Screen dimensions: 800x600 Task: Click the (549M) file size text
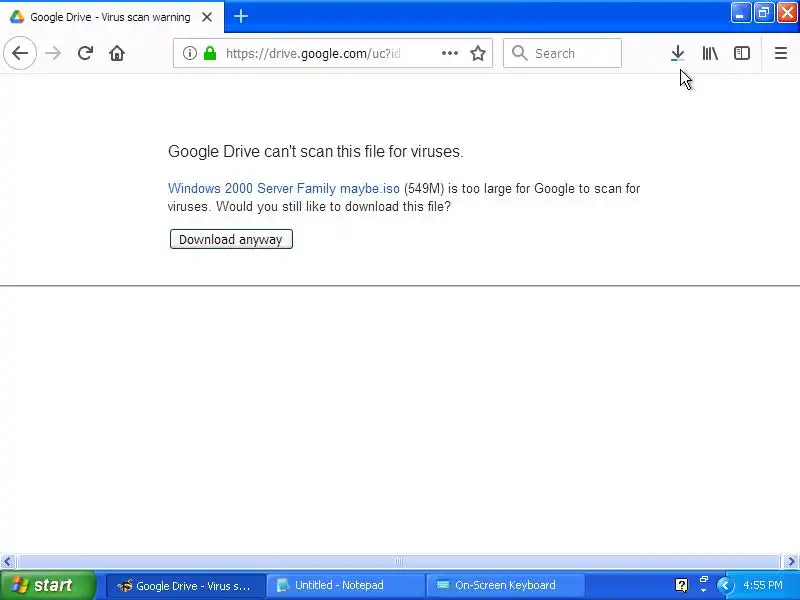coord(424,188)
